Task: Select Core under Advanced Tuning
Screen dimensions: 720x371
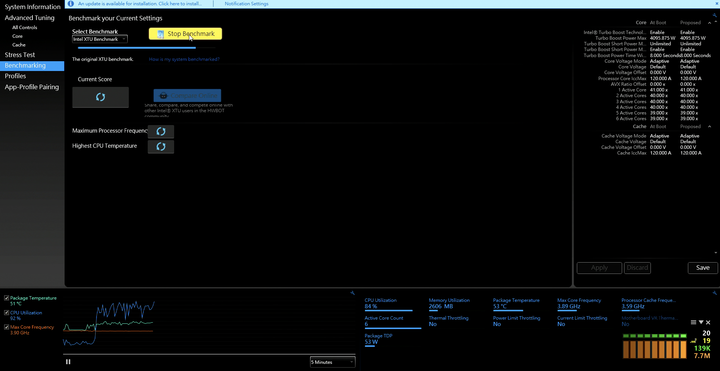Action: point(17,36)
